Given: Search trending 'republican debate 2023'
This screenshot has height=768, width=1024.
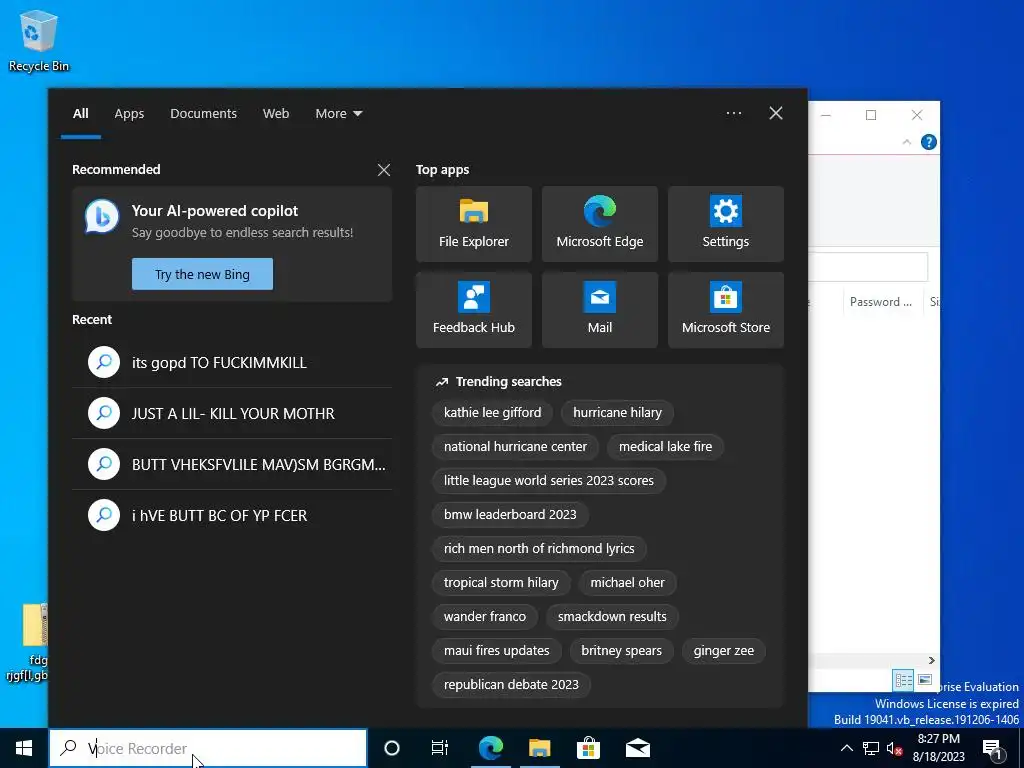Looking at the screenshot, I should pyautogui.click(x=511, y=684).
